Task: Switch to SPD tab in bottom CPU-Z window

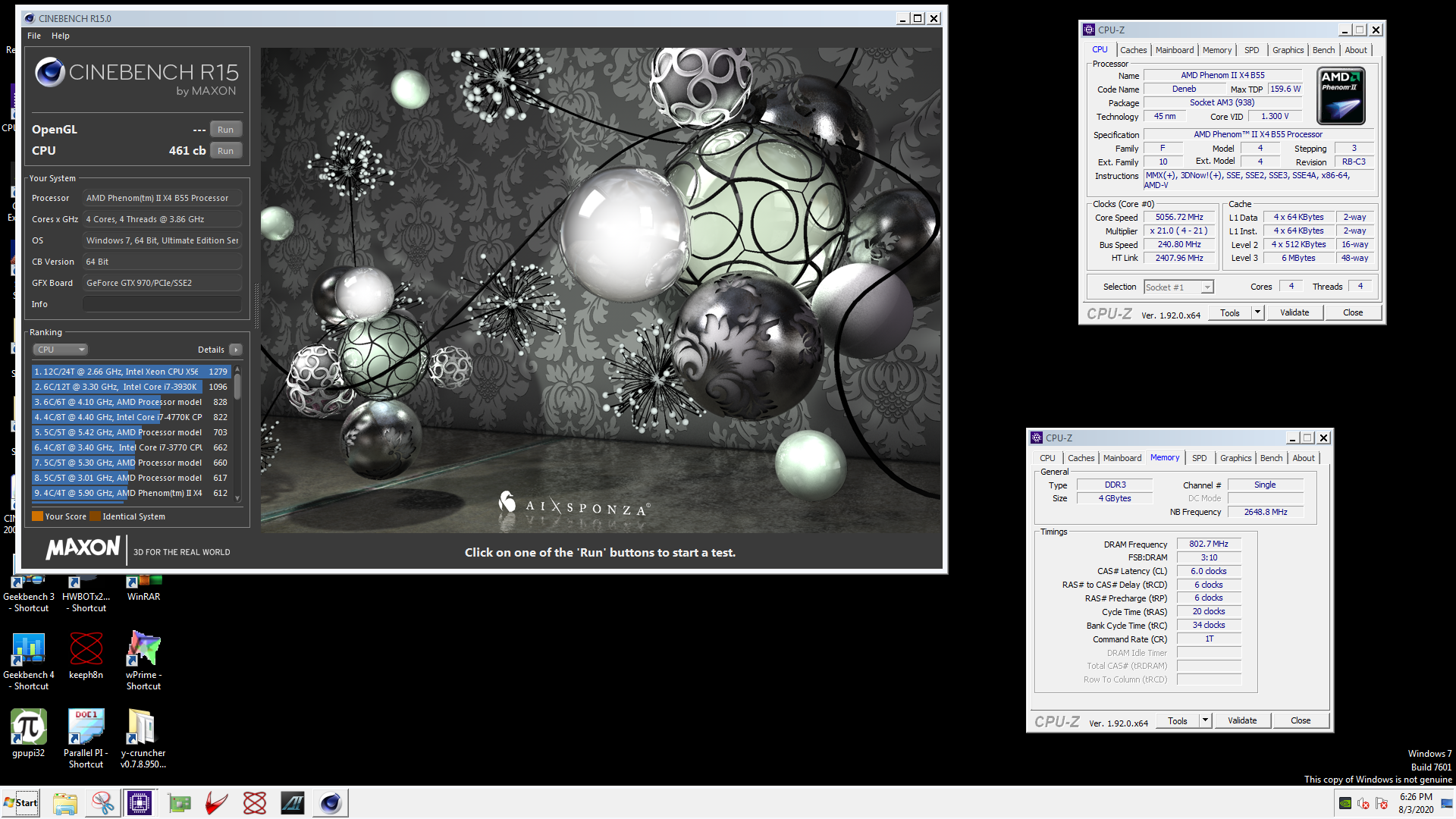Action: (1200, 458)
